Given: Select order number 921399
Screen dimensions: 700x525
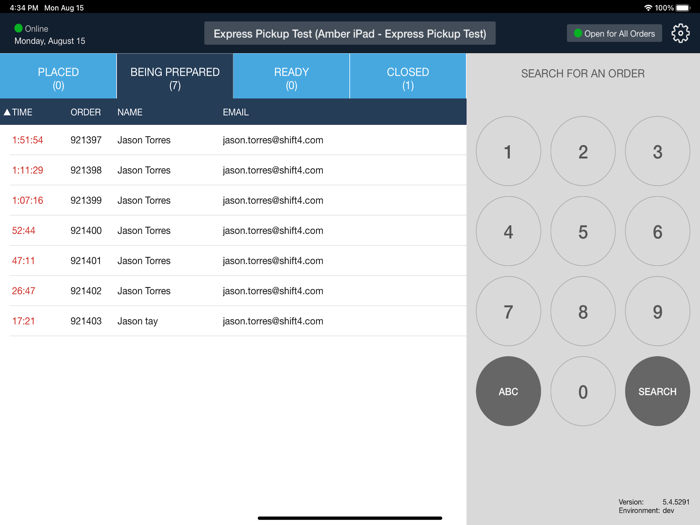Looking at the screenshot, I should (86, 200).
